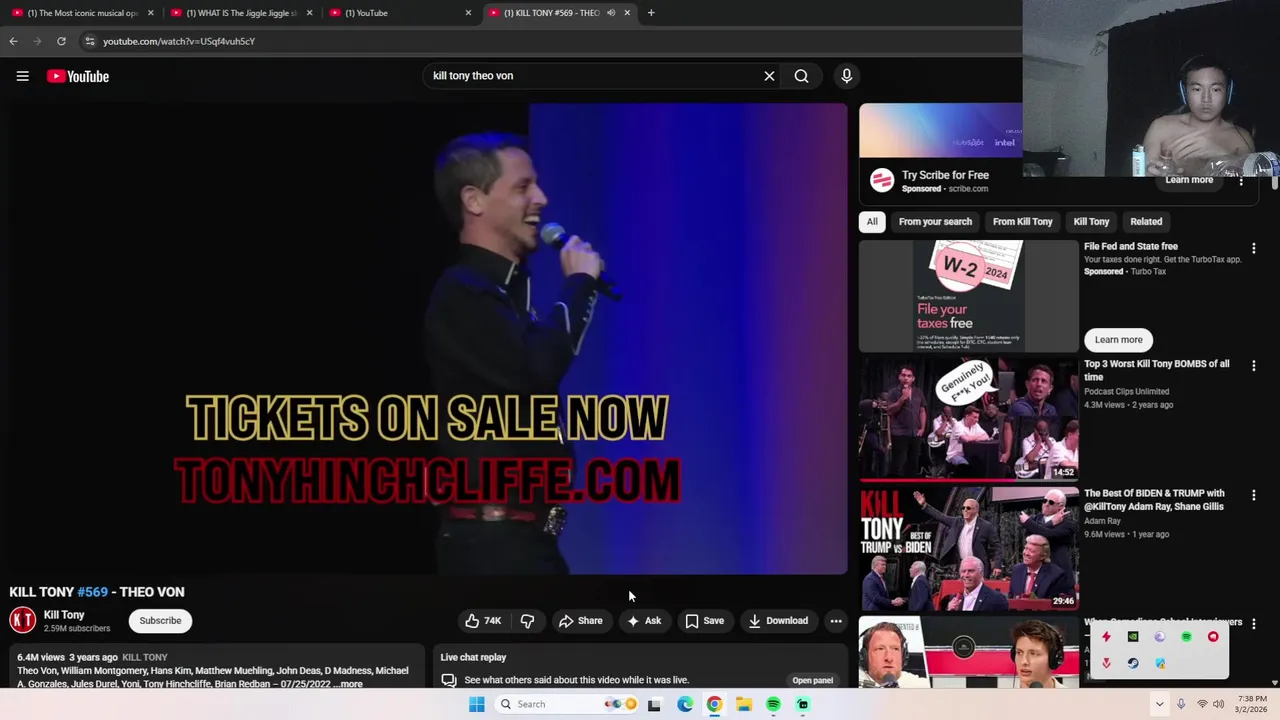Share the KILL TONY video
The height and width of the screenshot is (720, 1280).
click(581, 621)
